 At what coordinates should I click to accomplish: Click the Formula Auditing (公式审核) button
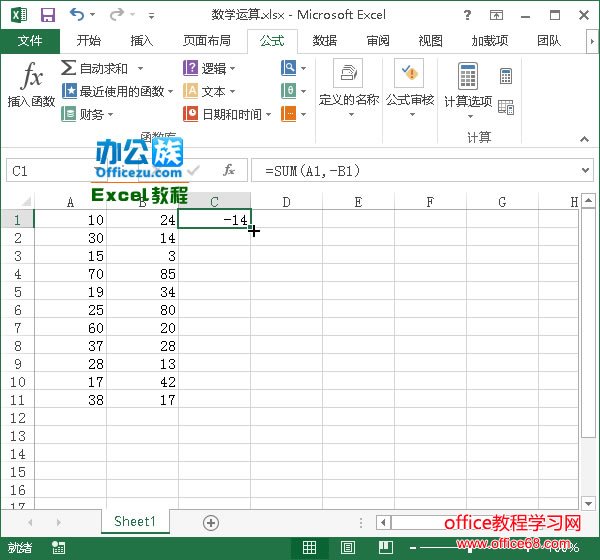click(409, 86)
